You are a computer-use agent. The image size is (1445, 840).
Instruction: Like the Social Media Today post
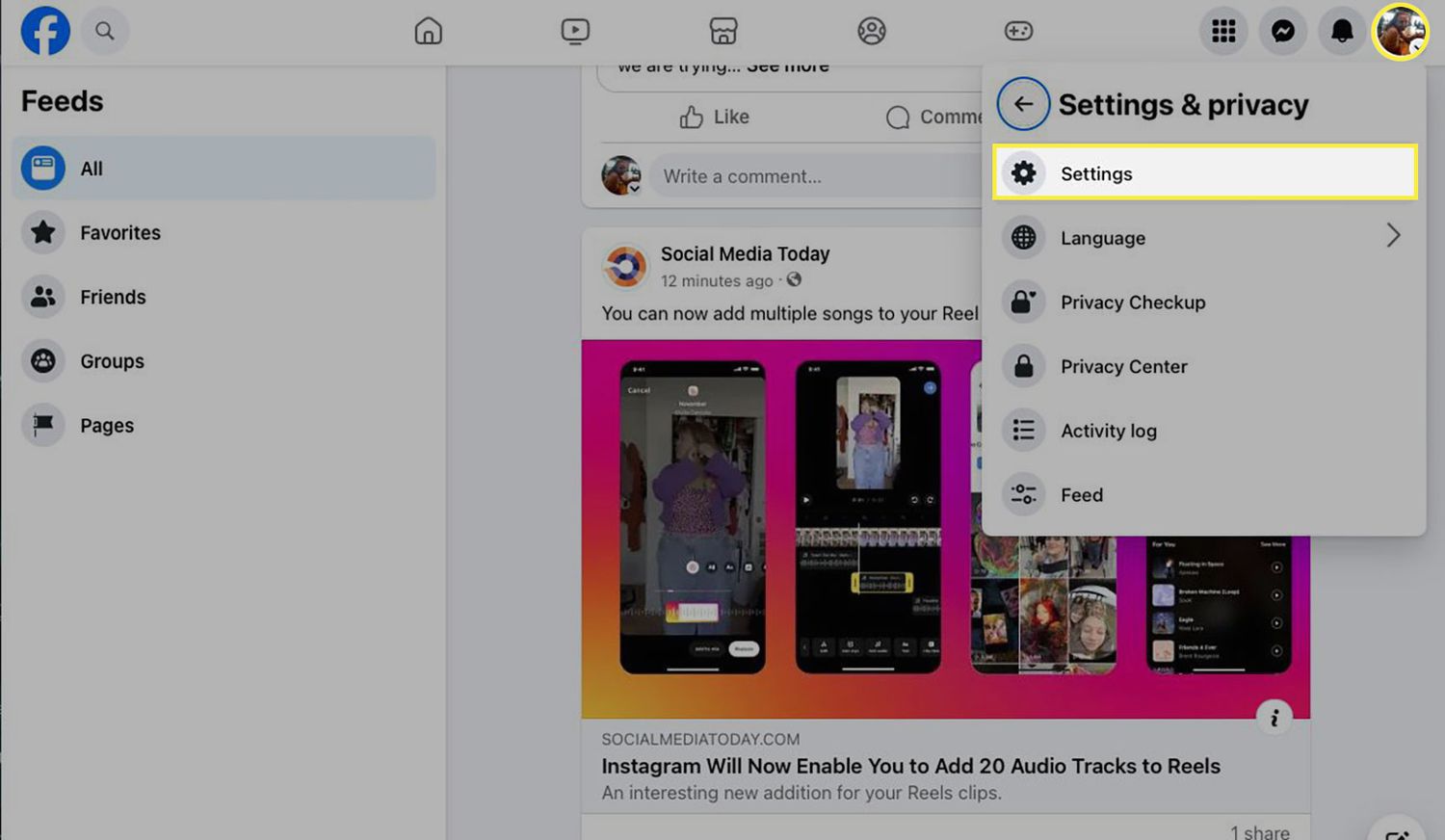click(715, 117)
